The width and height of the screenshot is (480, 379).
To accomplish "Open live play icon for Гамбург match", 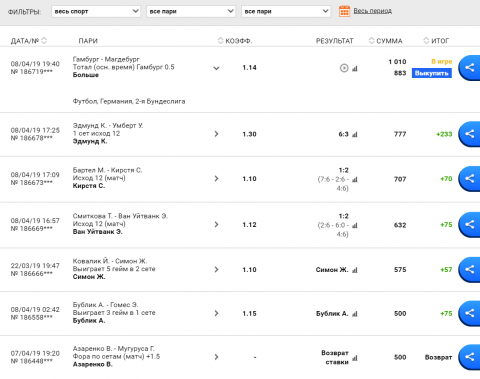I will 344,68.
